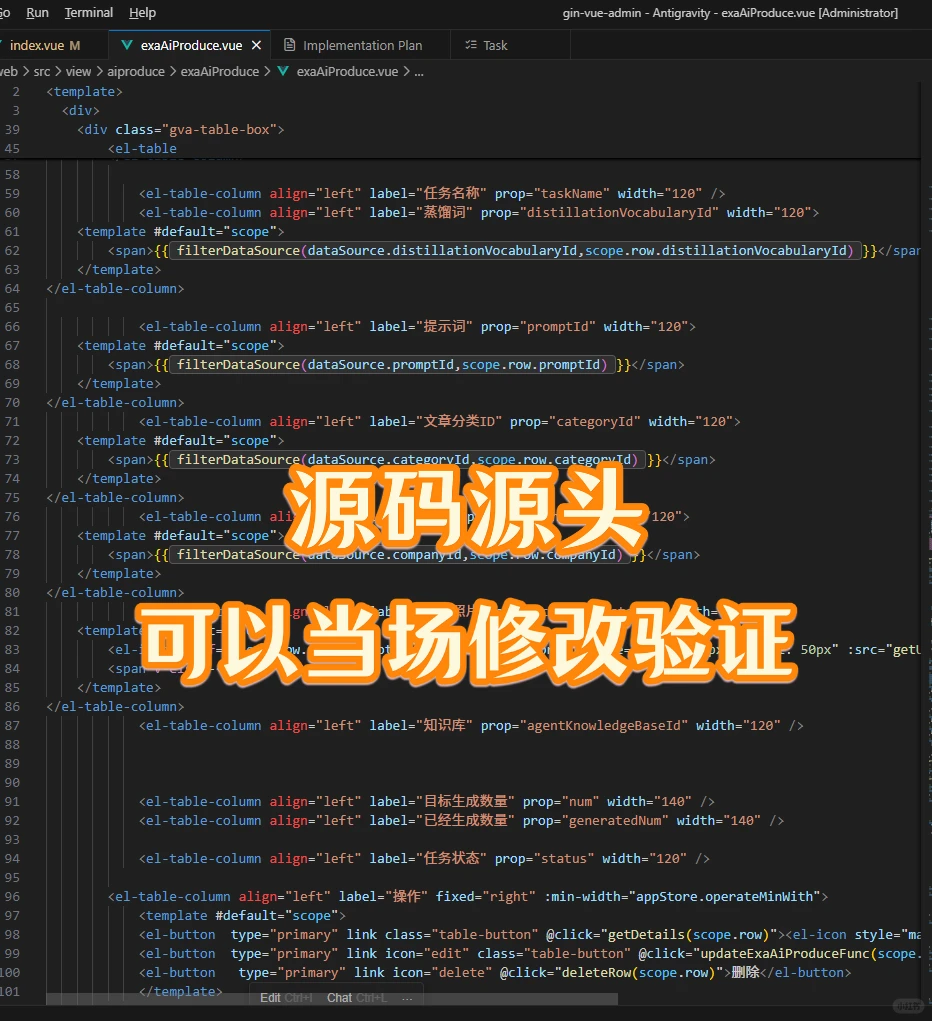The height and width of the screenshot is (1021, 932).
Task: Click the document icon beside Implementation Plan
Action: (287, 44)
